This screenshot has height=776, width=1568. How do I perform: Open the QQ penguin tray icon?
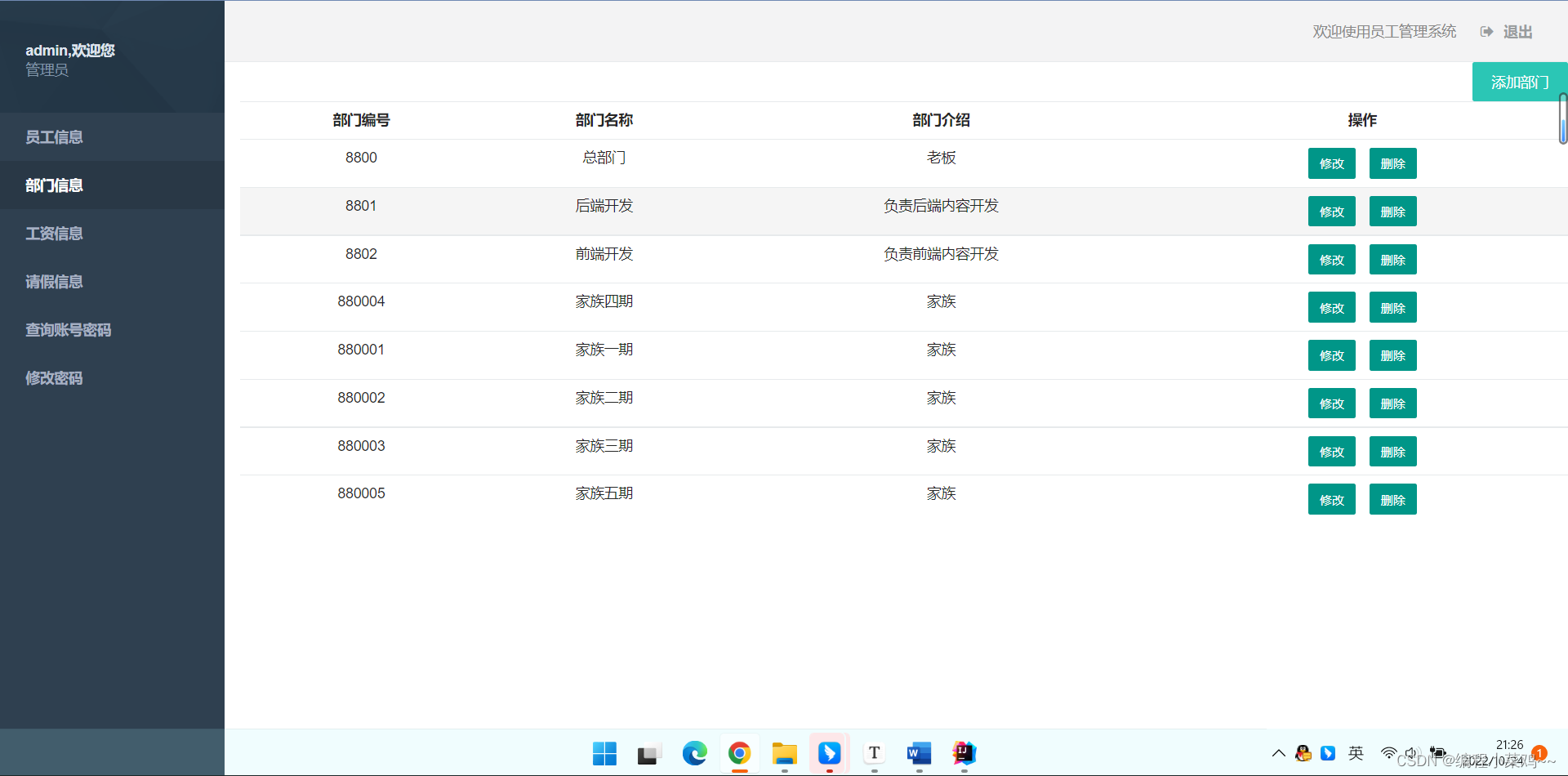pyautogui.click(x=1303, y=753)
